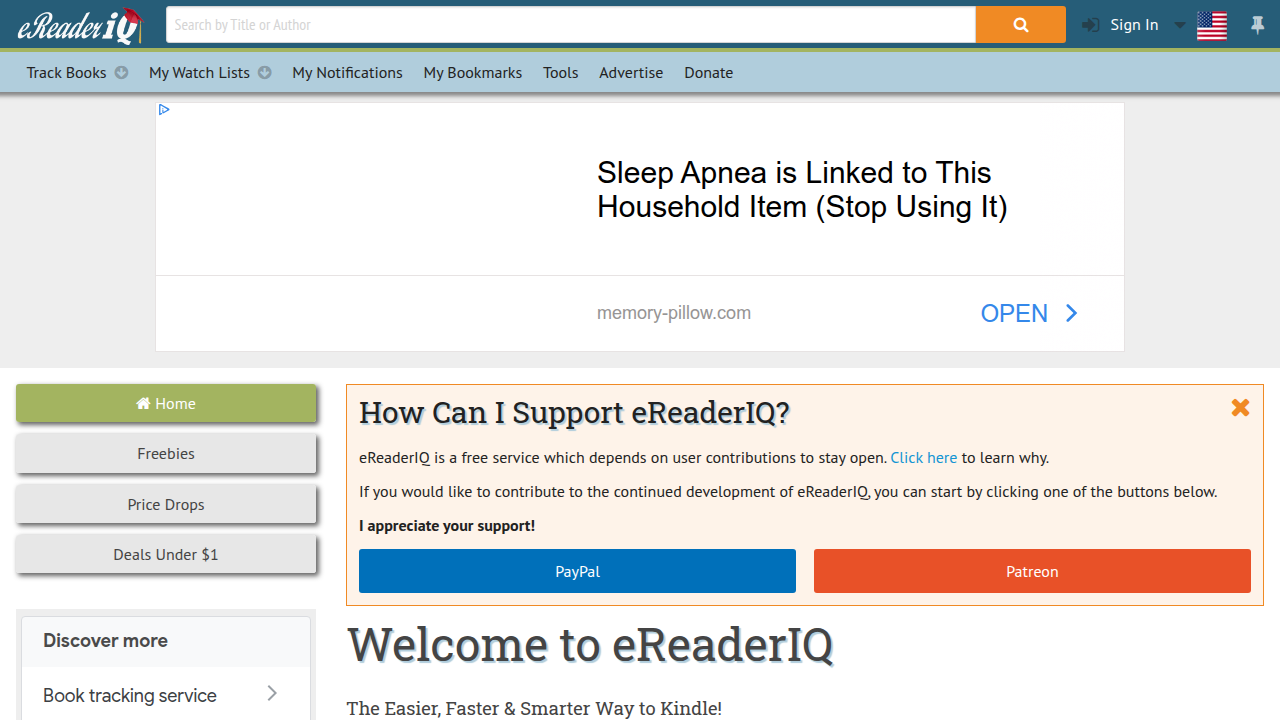This screenshot has width=1280, height=720.
Task: Go to My Notifications
Action: pos(347,72)
